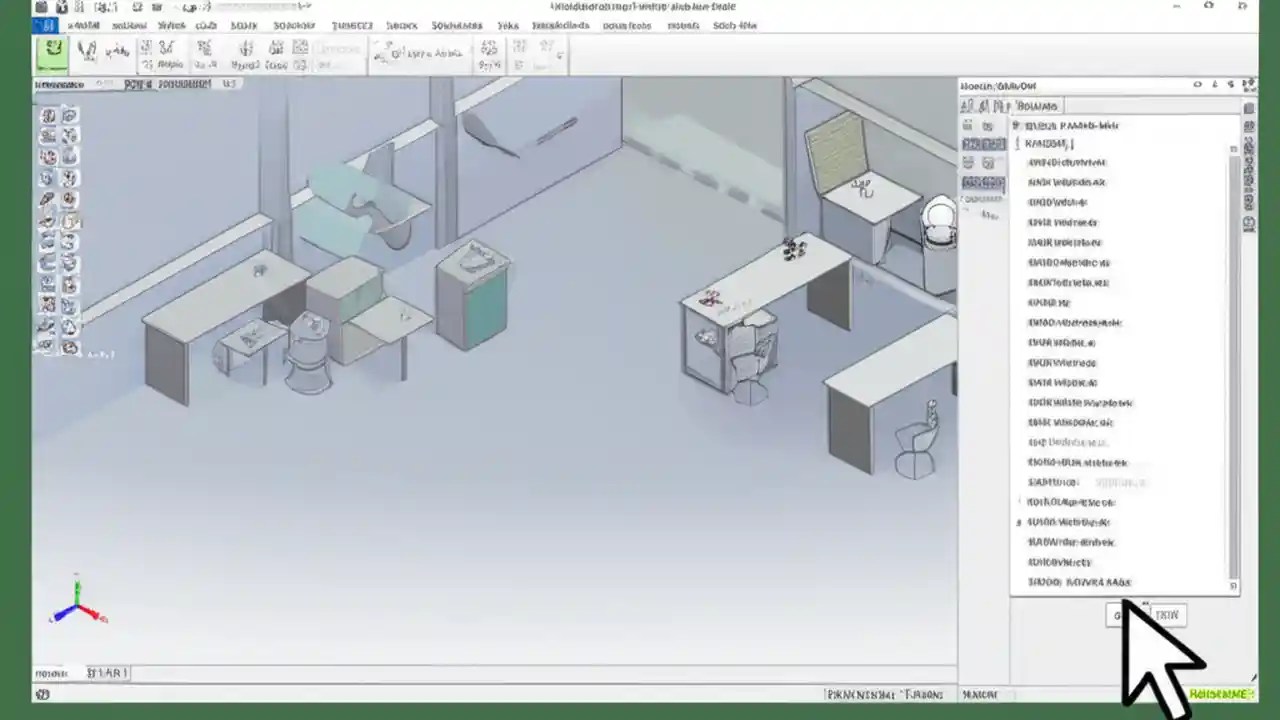Expand the RAND54 tree node
This screenshot has height=720, width=1280.
(x=1017, y=143)
